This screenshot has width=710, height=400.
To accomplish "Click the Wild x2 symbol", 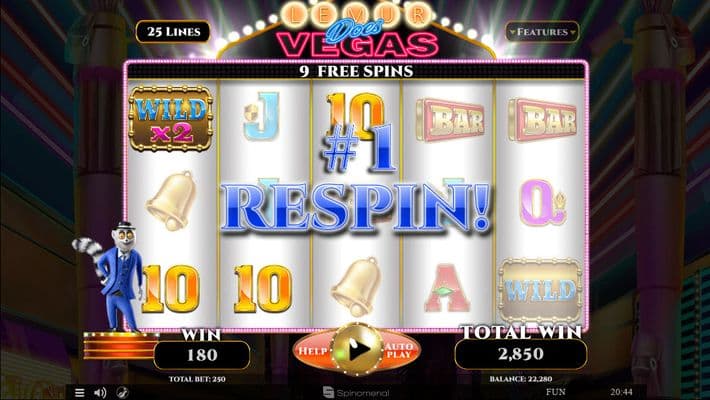I will click(x=171, y=119).
